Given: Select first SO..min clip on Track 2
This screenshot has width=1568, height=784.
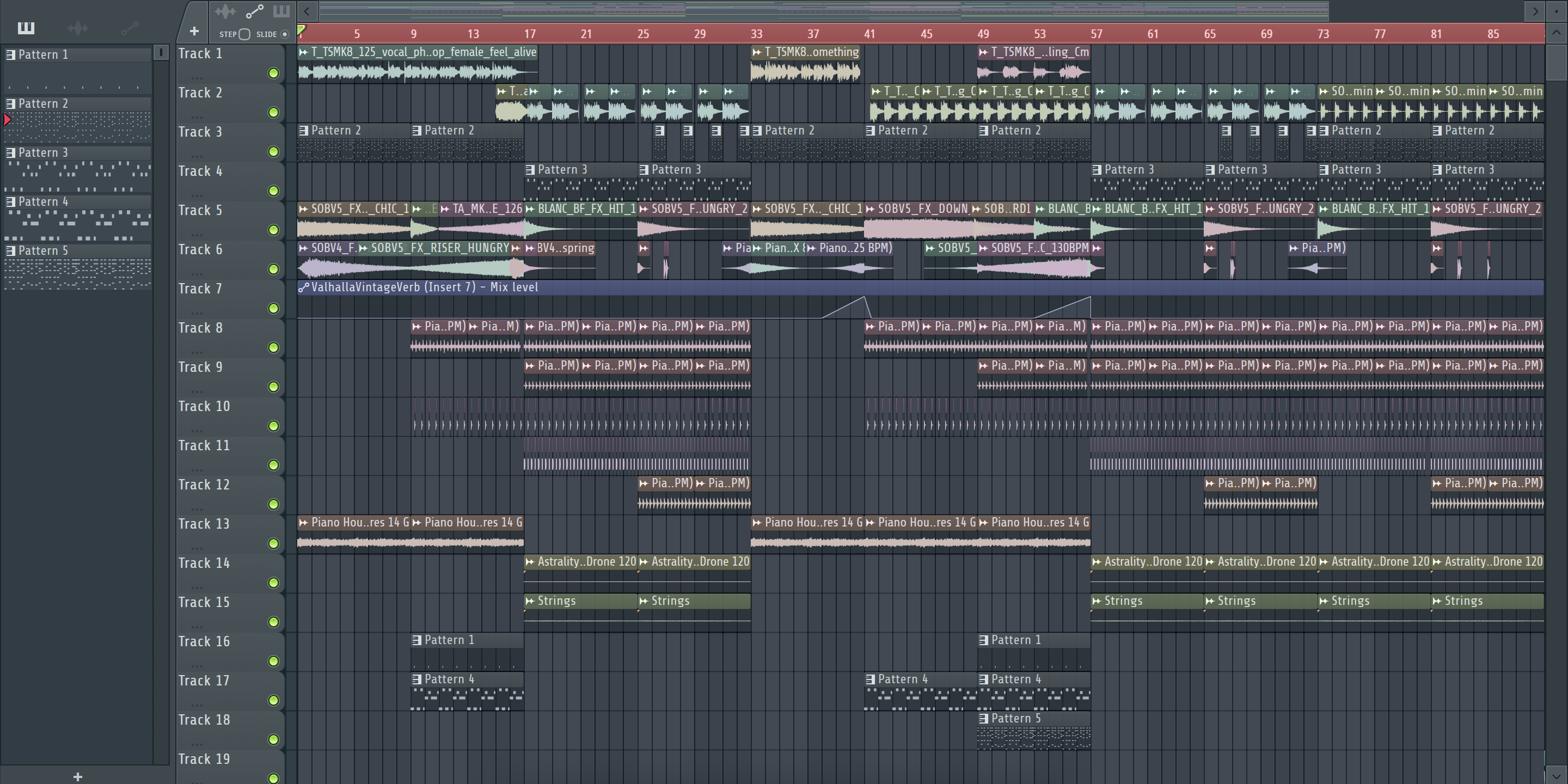Looking at the screenshot, I should click(x=1345, y=102).
